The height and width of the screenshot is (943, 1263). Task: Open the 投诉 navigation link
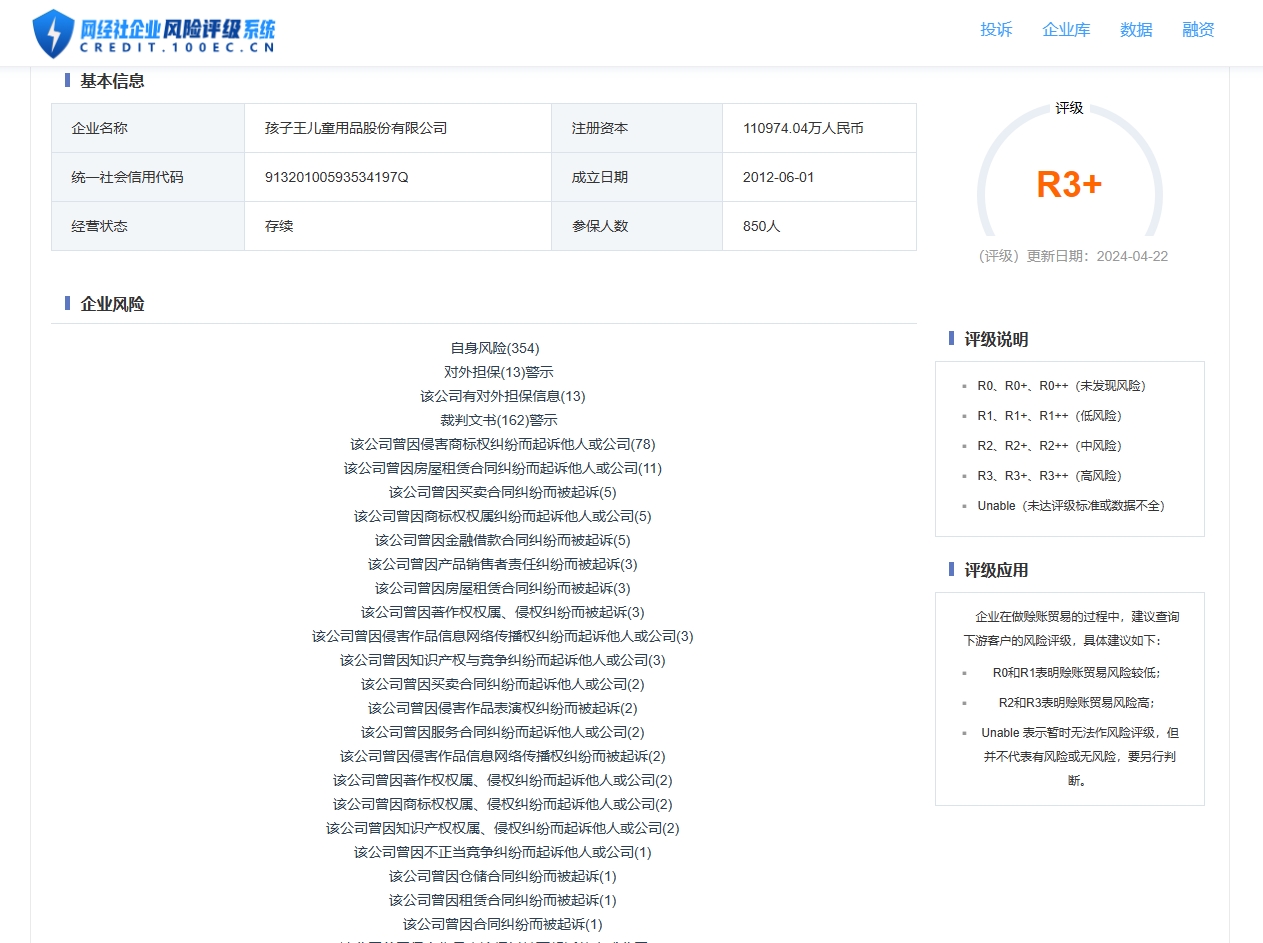click(x=996, y=30)
